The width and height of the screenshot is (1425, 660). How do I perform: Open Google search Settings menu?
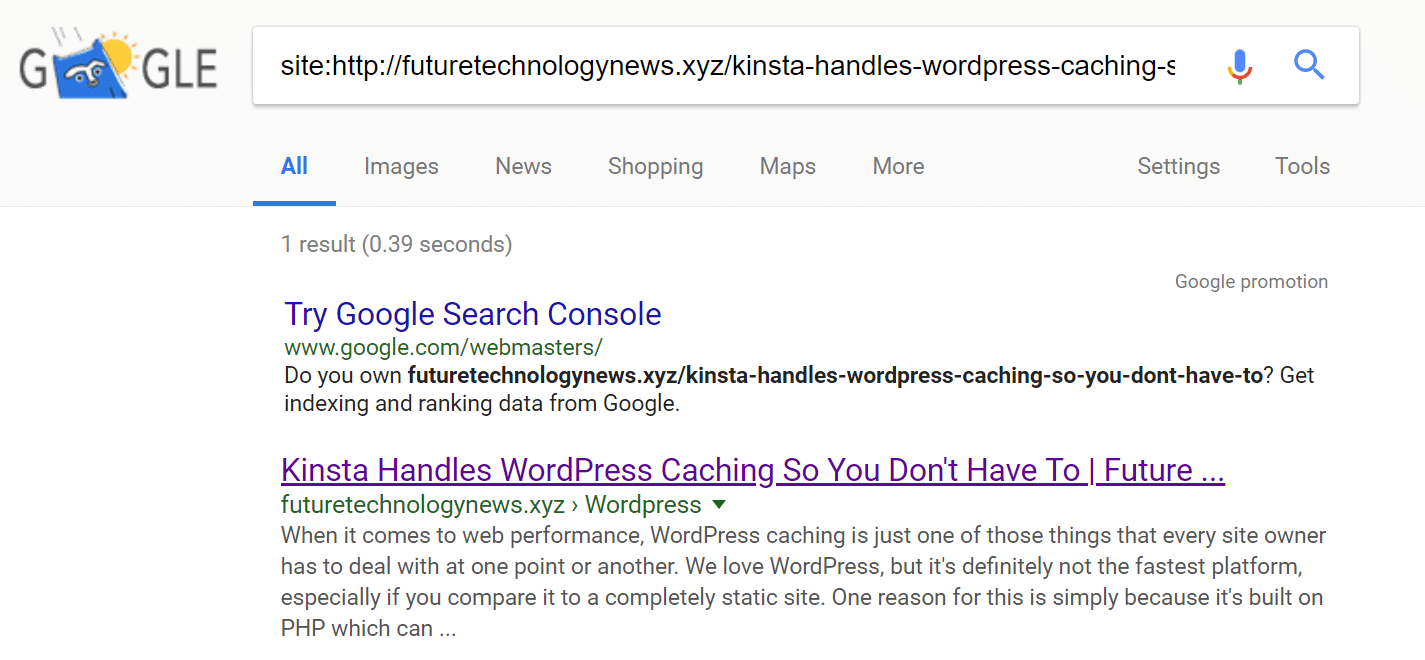[x=1177, y=166]
